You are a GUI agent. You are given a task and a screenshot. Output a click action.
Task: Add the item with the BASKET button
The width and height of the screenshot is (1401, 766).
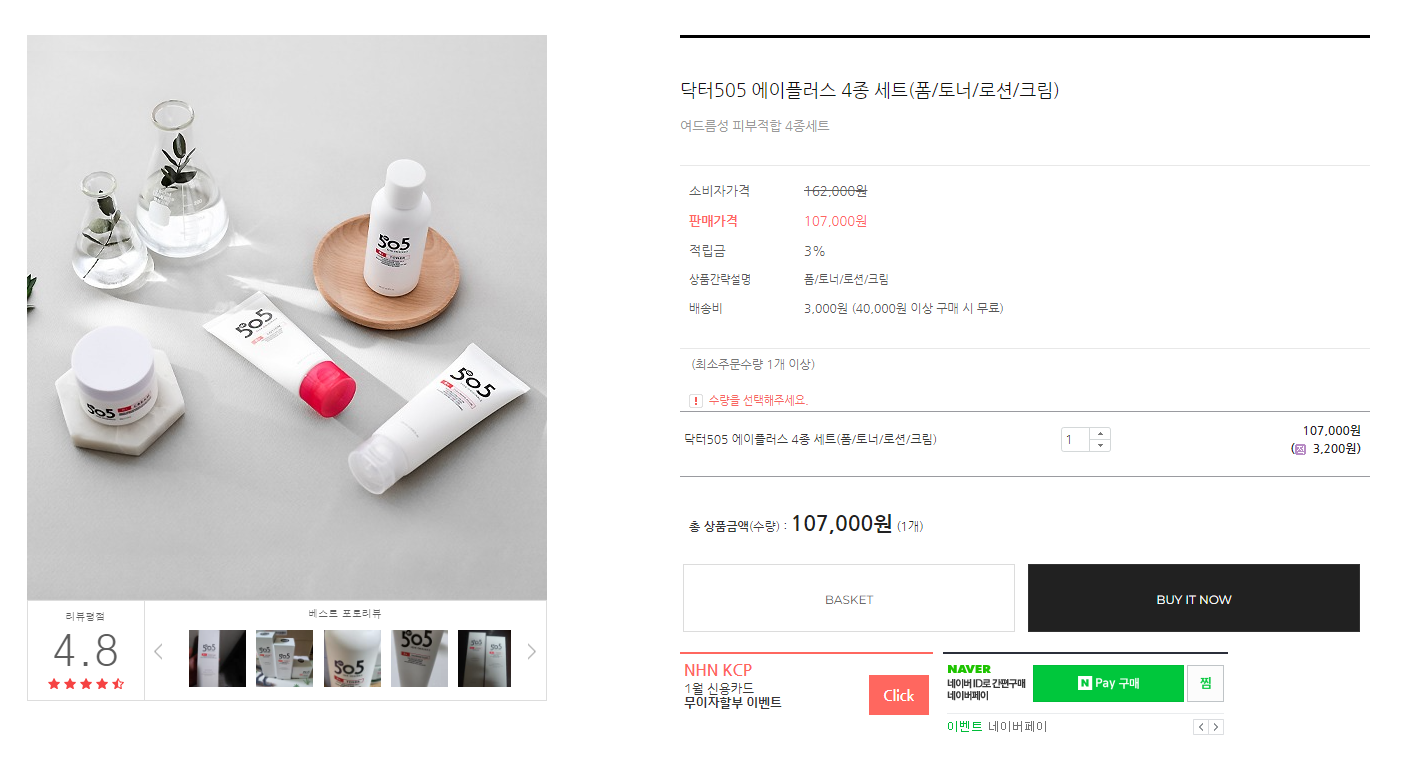pos(849,598)
